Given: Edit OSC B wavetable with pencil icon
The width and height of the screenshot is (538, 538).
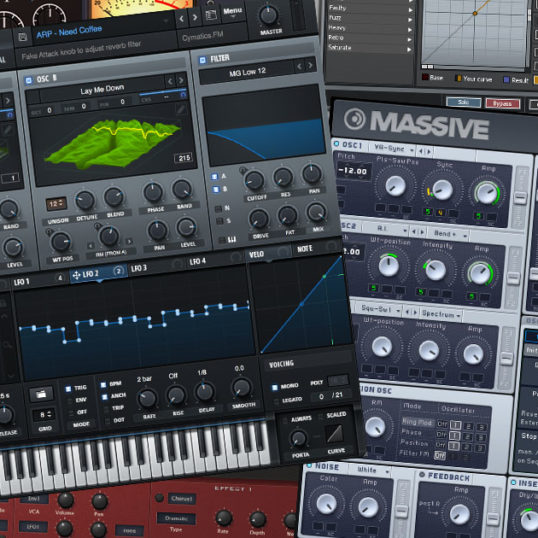Looking at the screenshot, I should point(180,109).
